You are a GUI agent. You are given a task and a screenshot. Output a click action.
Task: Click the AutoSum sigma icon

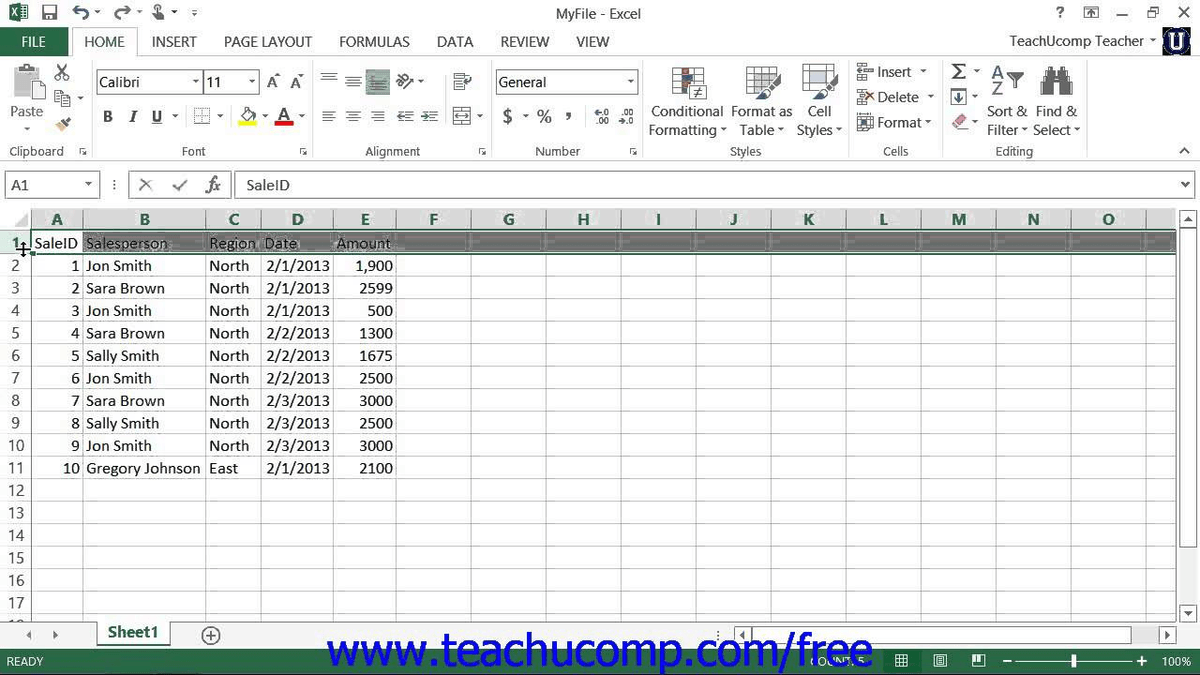[x=959, y=72]
